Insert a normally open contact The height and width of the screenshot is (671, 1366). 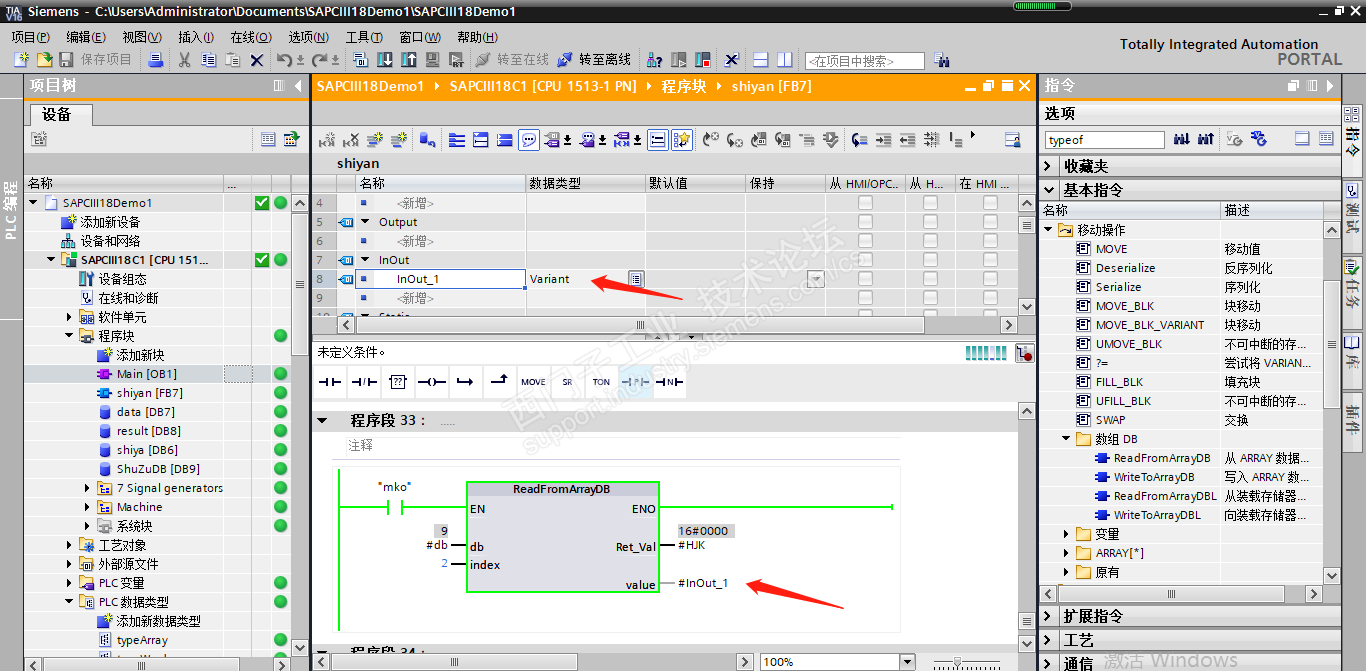coord(330,382)
